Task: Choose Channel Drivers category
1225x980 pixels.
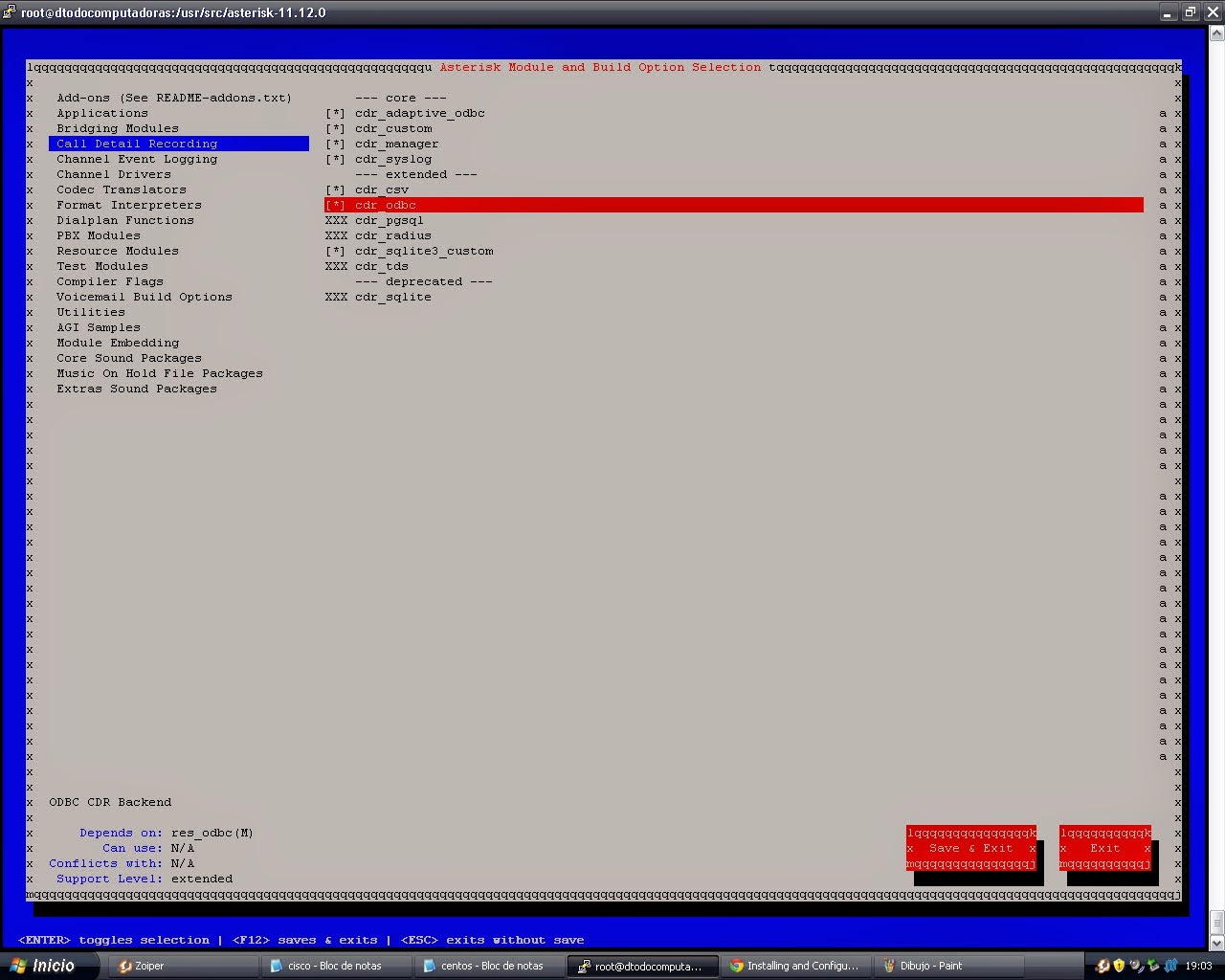Action: (114, 174)
